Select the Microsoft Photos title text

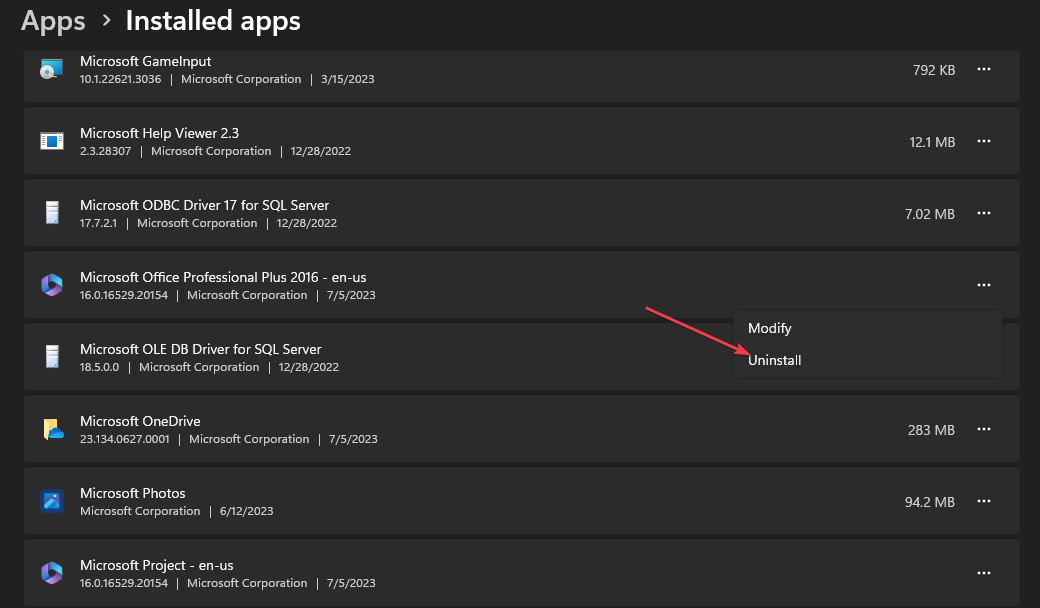133,493
